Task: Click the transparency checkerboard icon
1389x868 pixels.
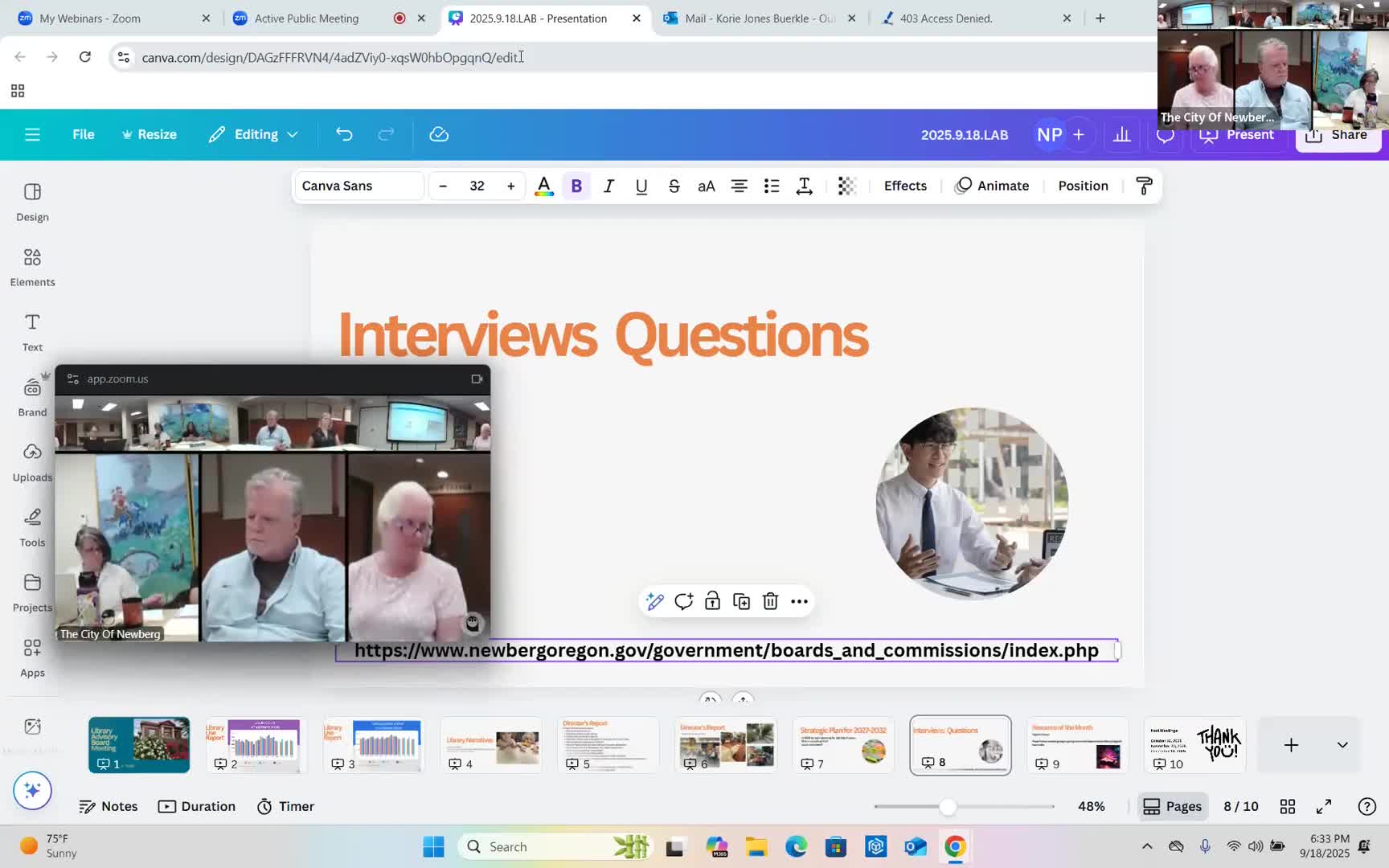Action: click(846, 186)
